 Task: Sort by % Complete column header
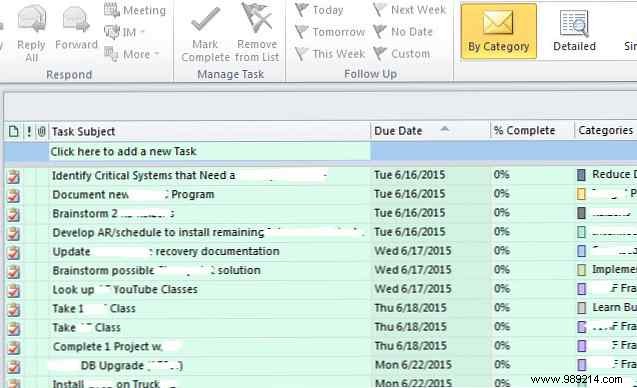(x=532, y=130)
